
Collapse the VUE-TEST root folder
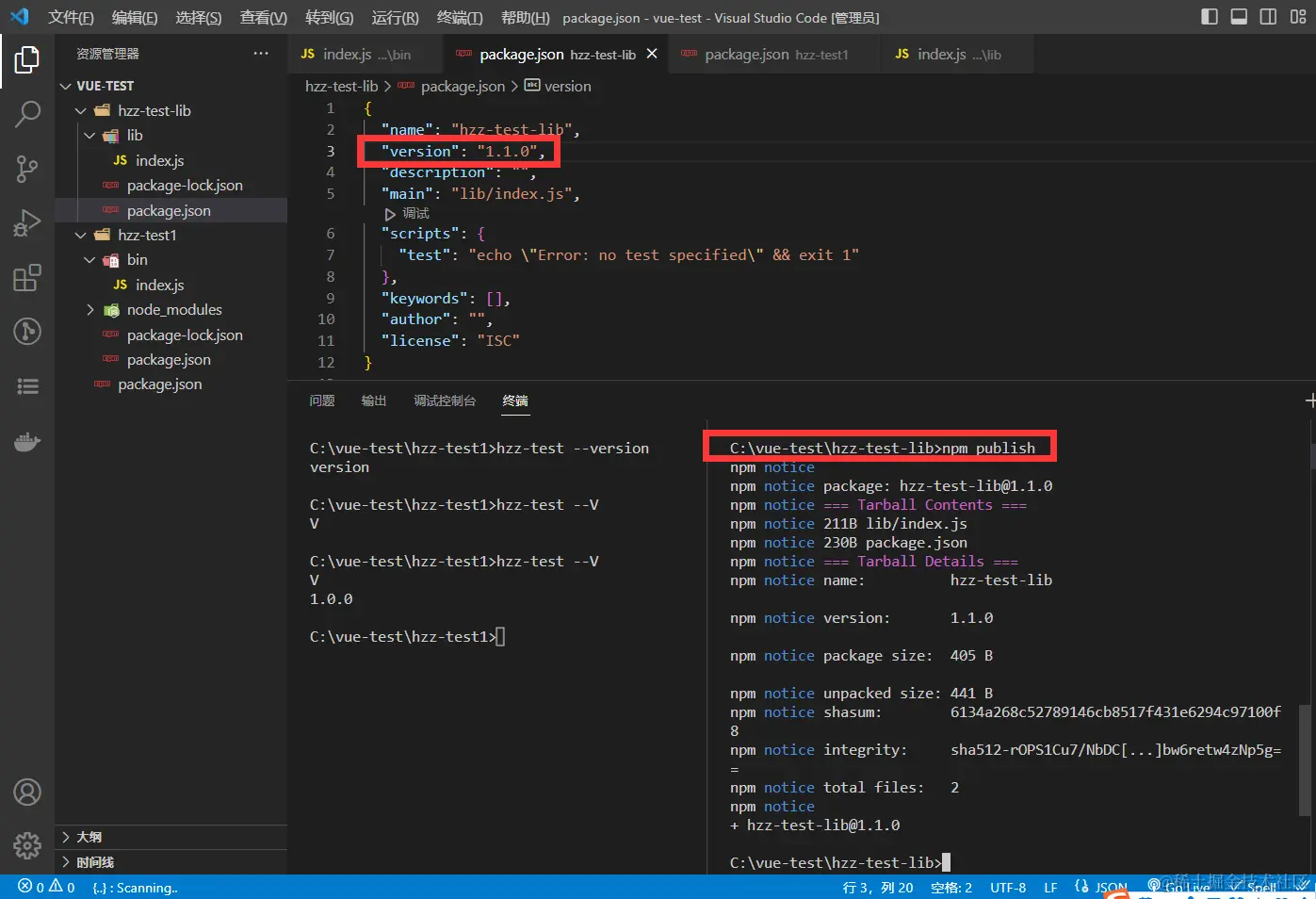[x=66, y=86]
